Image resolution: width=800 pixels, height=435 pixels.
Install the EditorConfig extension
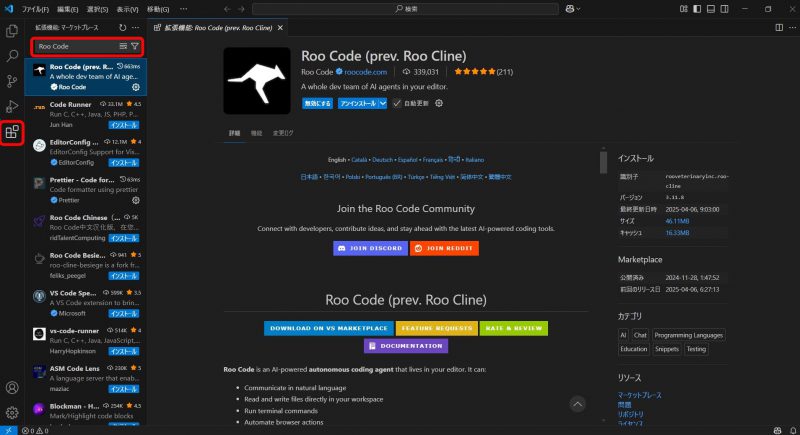[123, 163]
